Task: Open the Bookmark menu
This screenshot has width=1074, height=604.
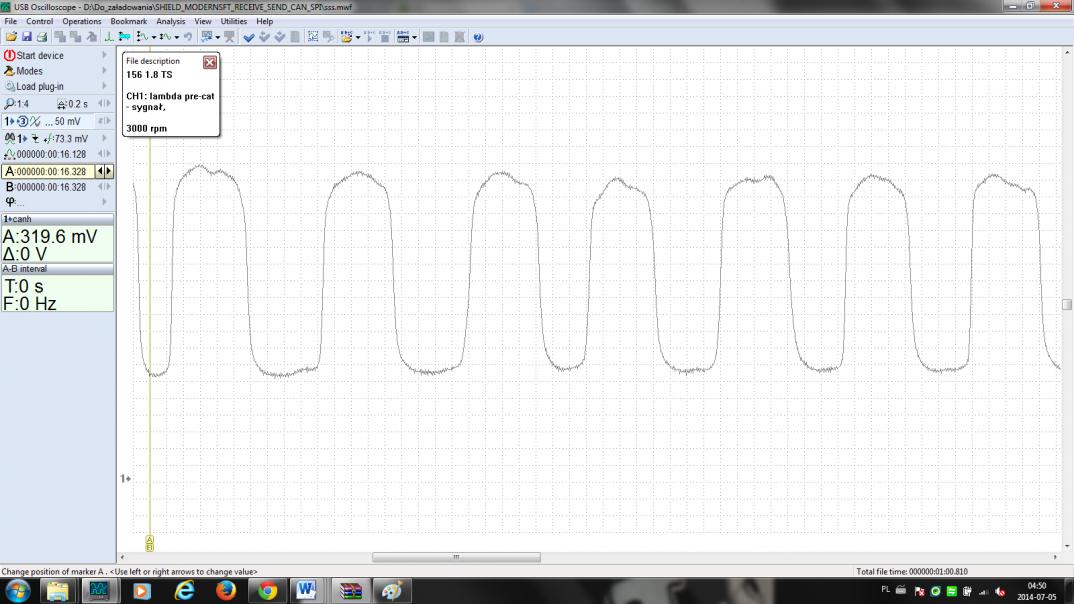Action: [x=128, y=21]
